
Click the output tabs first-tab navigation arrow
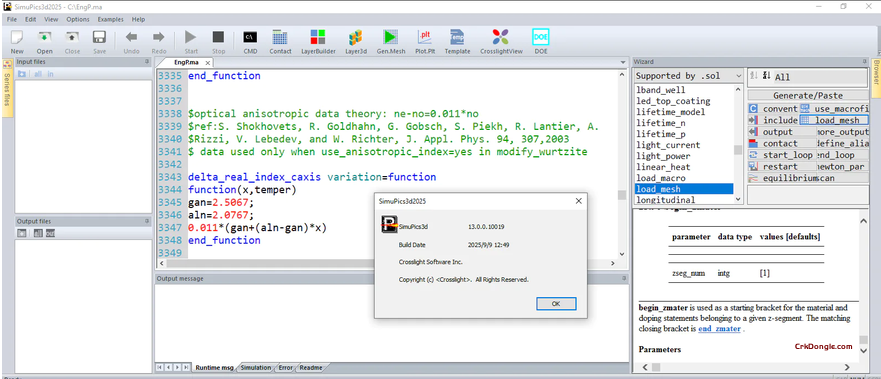click(x=160, y=367)
